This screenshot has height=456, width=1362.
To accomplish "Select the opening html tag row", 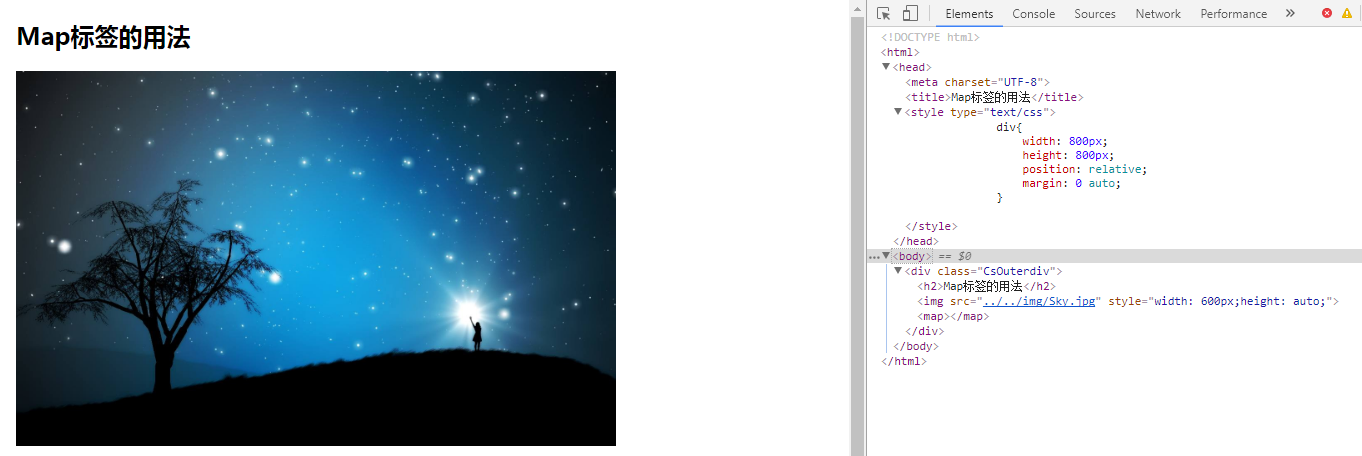I will point(900,52).
